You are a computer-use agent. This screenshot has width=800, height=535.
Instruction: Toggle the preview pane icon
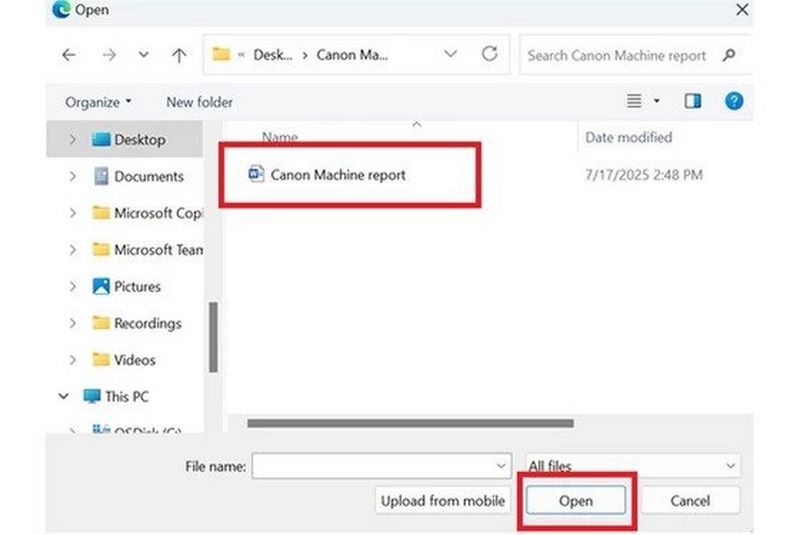point(693,101)
